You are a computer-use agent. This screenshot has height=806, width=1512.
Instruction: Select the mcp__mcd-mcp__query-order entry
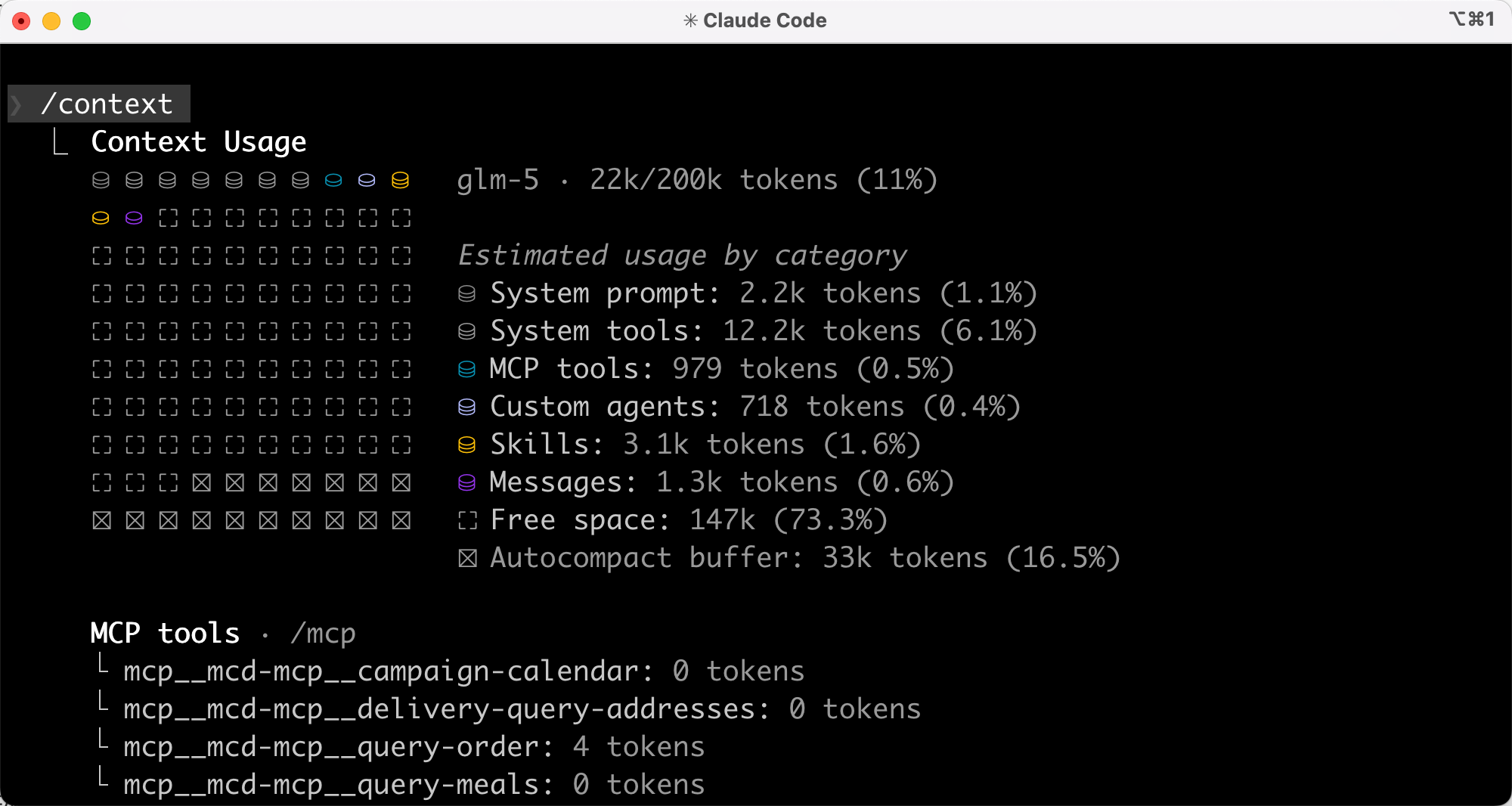point(338,747)
